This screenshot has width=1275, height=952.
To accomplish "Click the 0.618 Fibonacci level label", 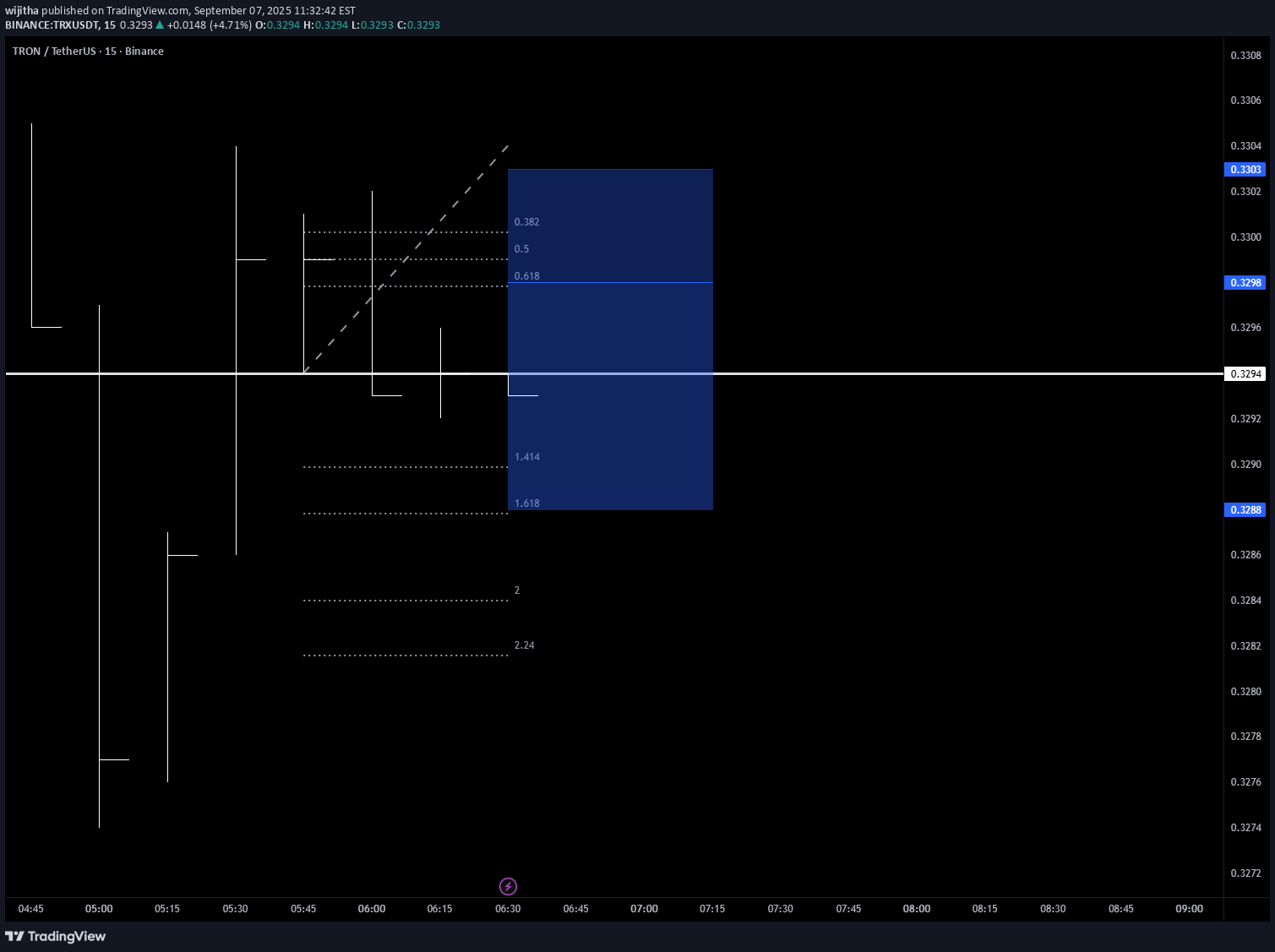I will pos(526,276).
